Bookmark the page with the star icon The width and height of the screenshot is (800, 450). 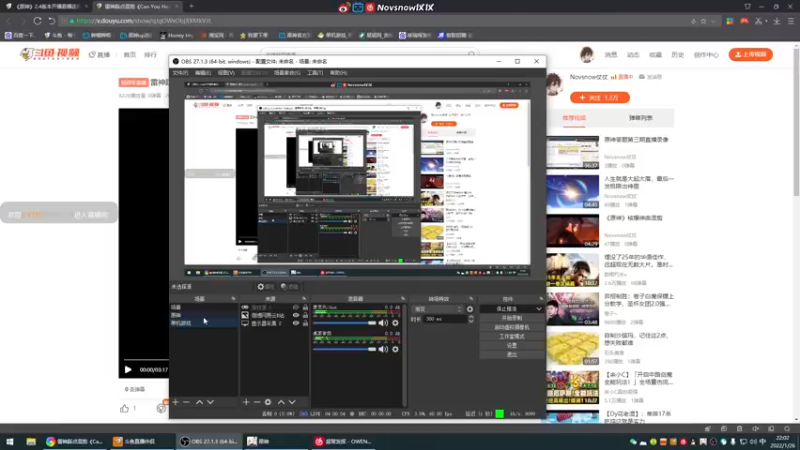(x=704, y=21)
